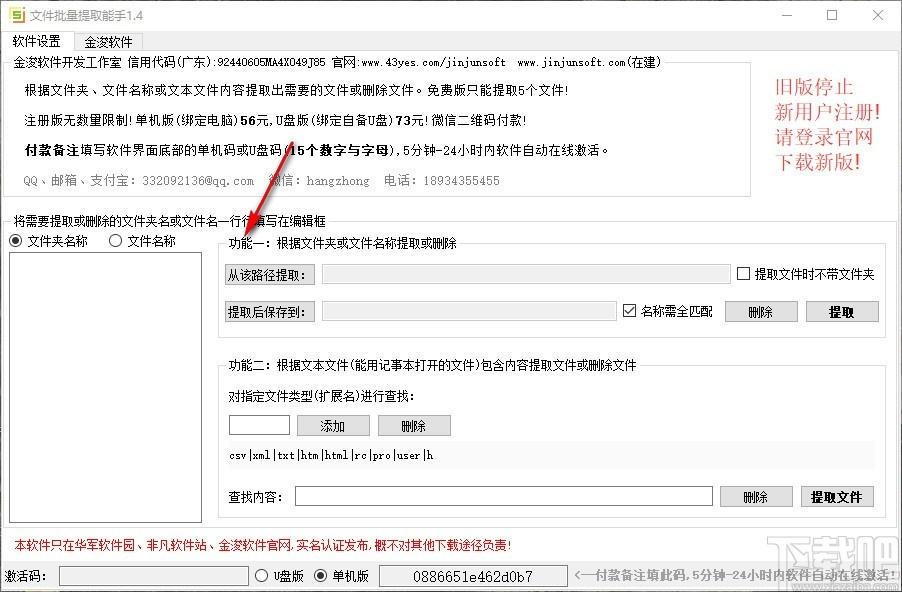Image resolution: width=902 pixels, height=592 pixels.
Task: Click the 提取后保存到 button
Action: tap(270, 312)
